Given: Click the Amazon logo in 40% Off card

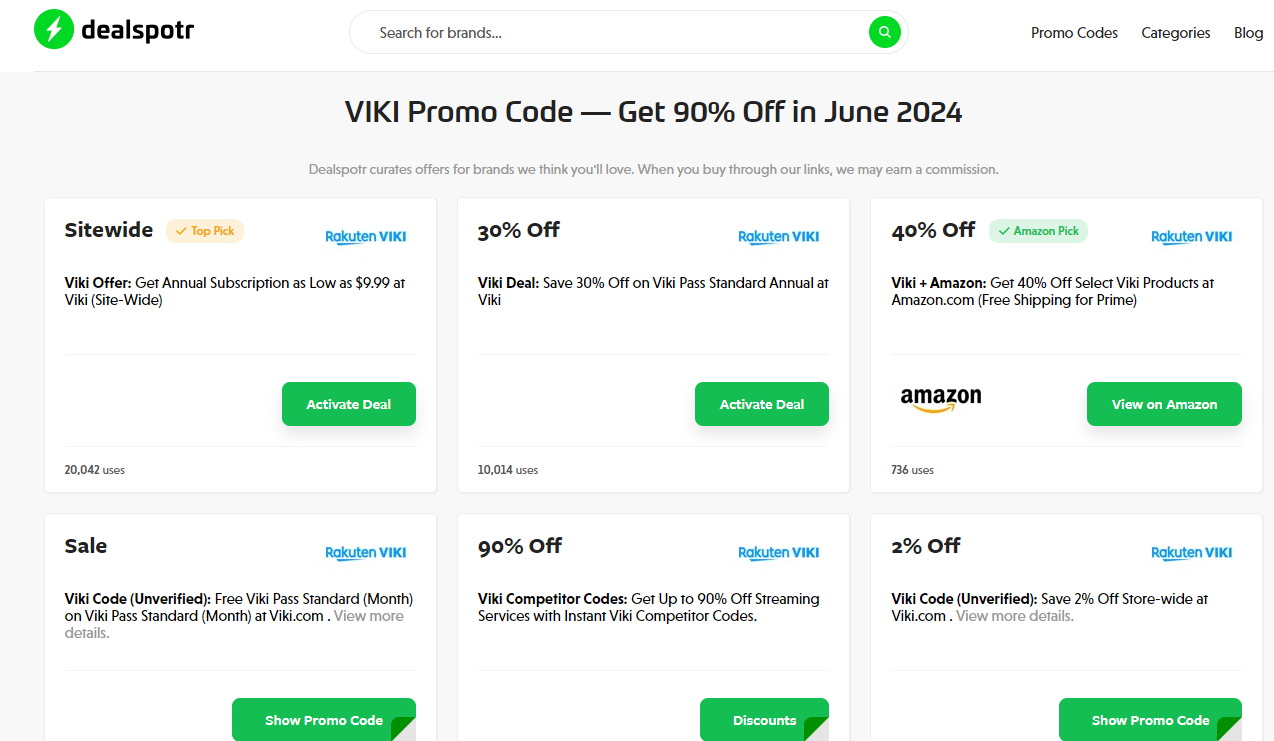Looking at the screenshot, I should (940, 399).
